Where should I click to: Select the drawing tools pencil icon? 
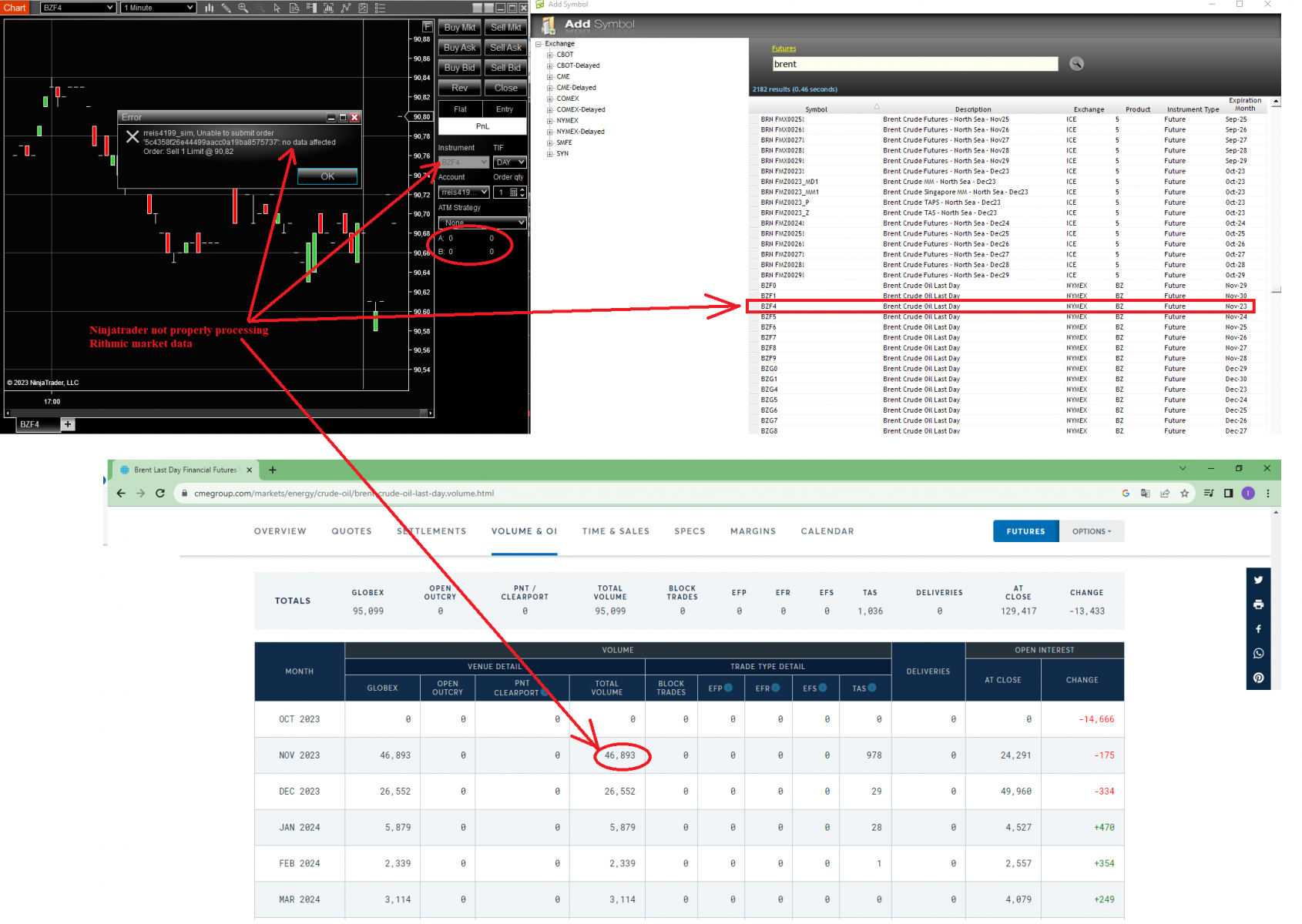pyautogui.click(x=227, y=8)
